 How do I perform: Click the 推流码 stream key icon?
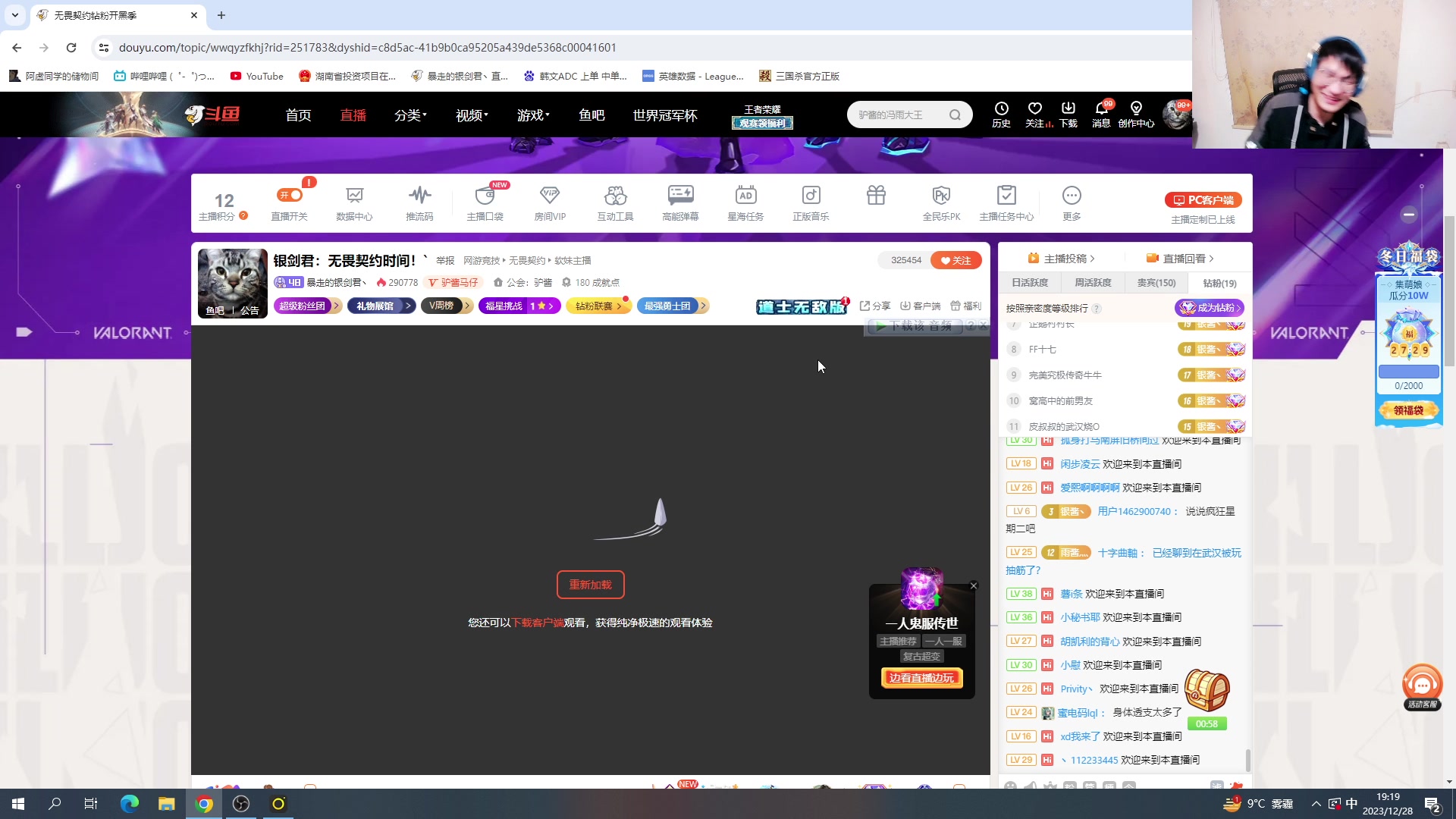(x=419, y=196)
